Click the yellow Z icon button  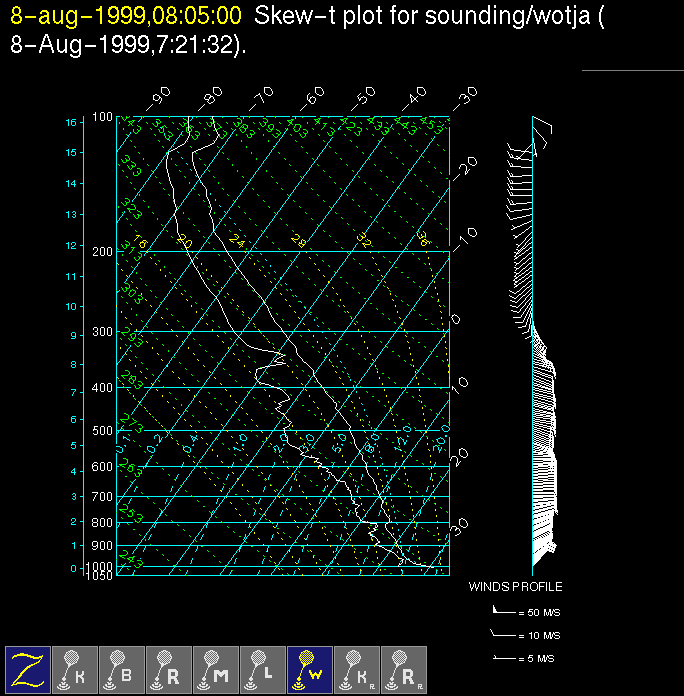tap(28, 669)
